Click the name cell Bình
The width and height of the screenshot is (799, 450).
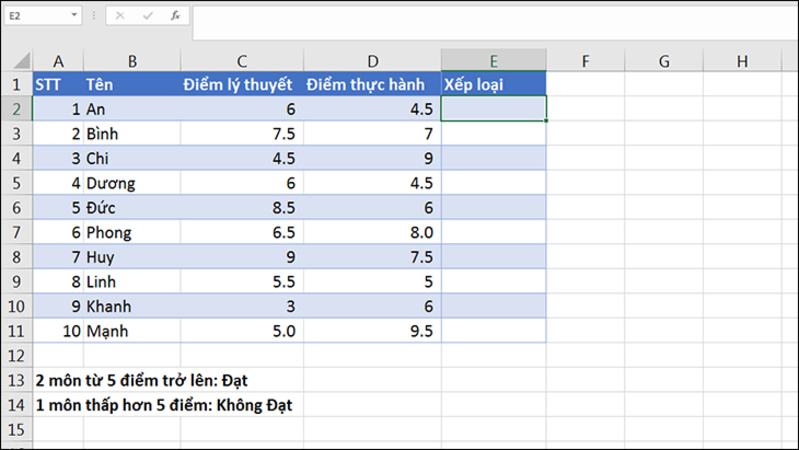tap(132, 134)
